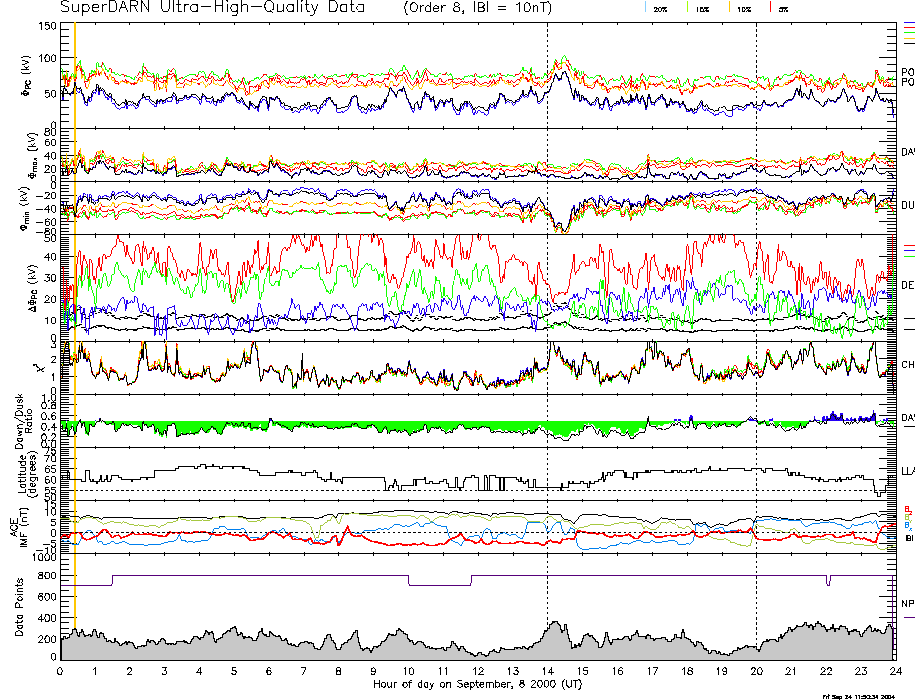Click the timestamp text in bottom-right corner
Screen dimensions: 915x700
(856, 696)
